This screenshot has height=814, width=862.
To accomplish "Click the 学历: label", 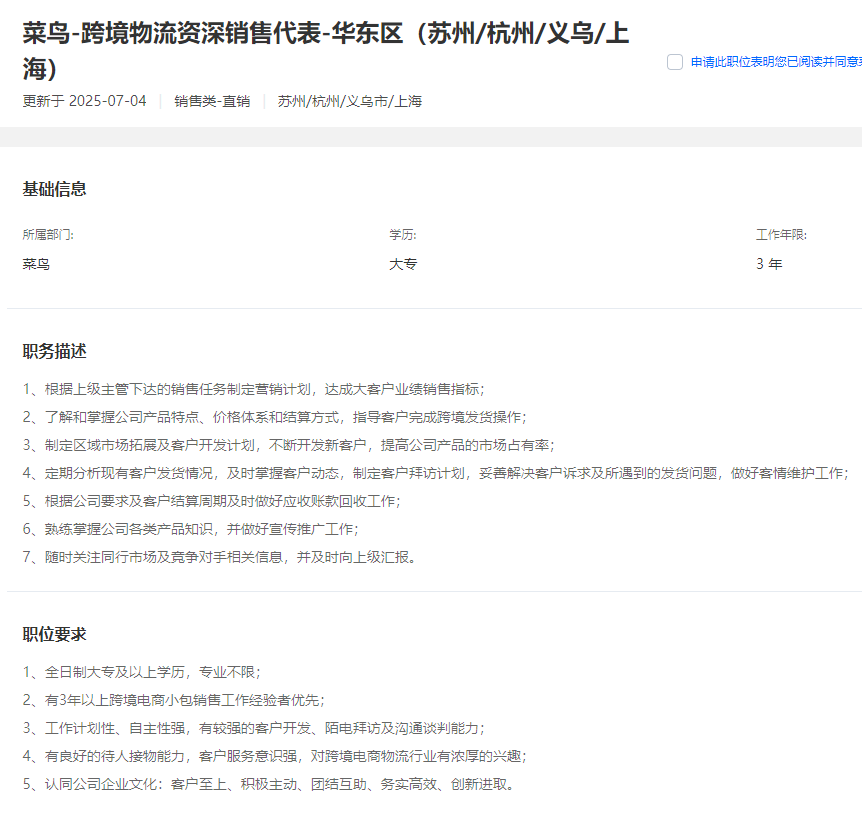I will coord(402,235).
